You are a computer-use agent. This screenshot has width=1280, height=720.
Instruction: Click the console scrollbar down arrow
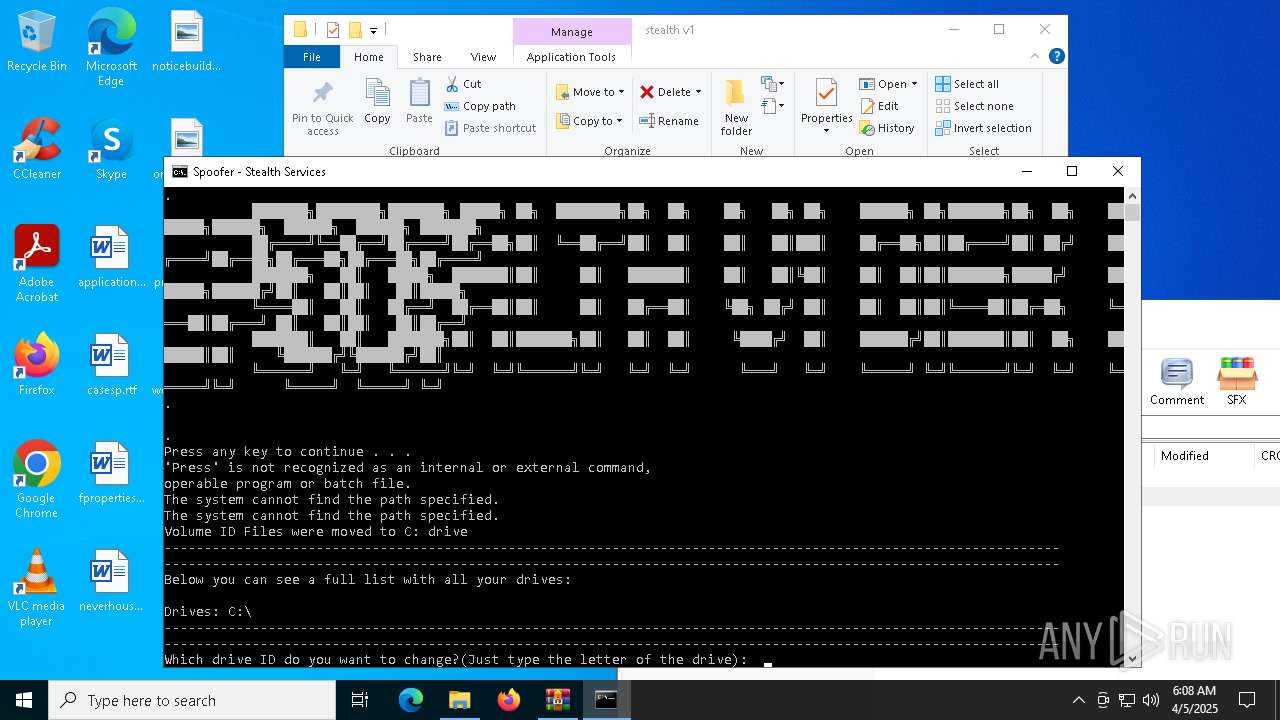click(1132, 659)
